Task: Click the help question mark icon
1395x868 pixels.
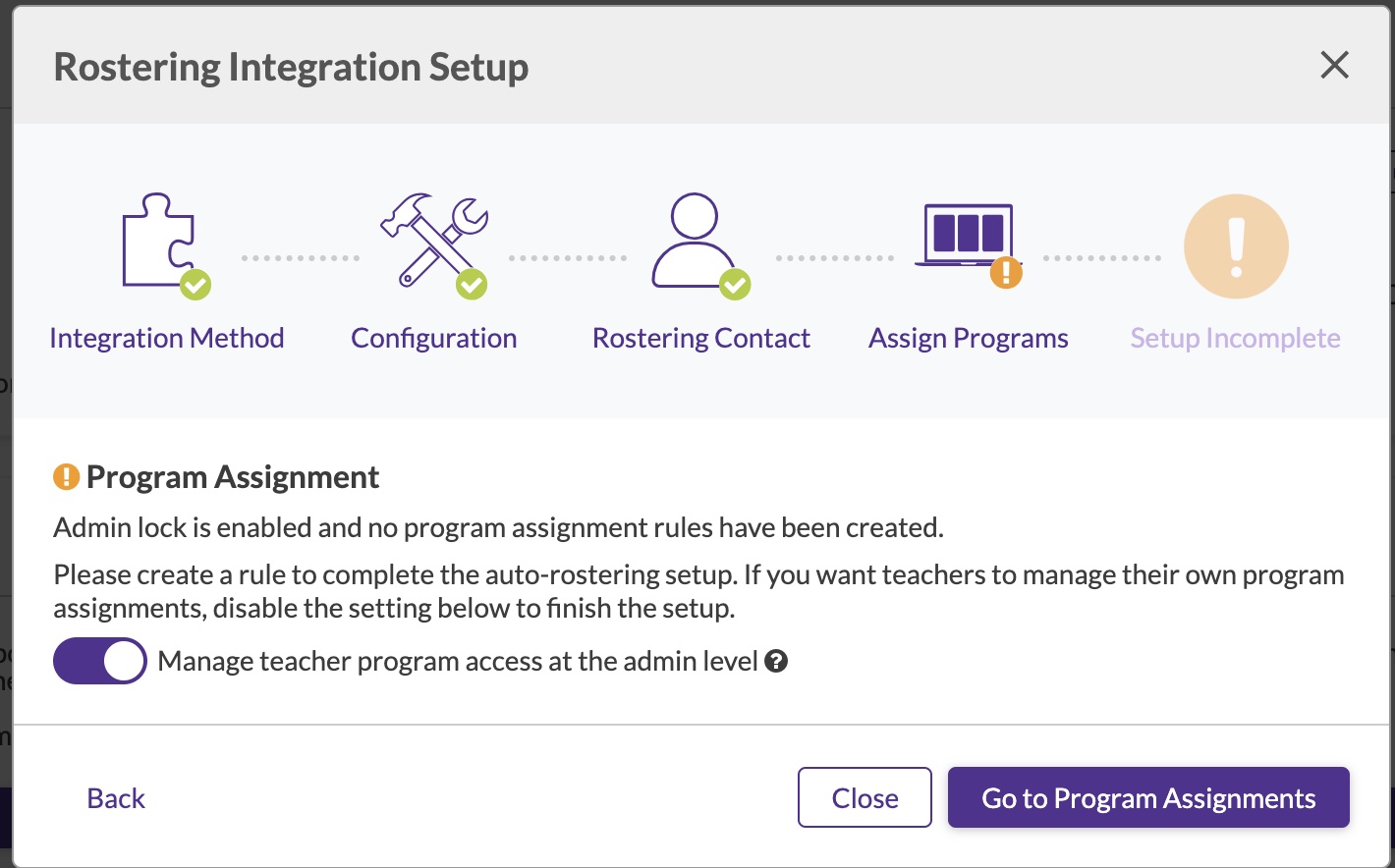Action: tap(776, 662)
